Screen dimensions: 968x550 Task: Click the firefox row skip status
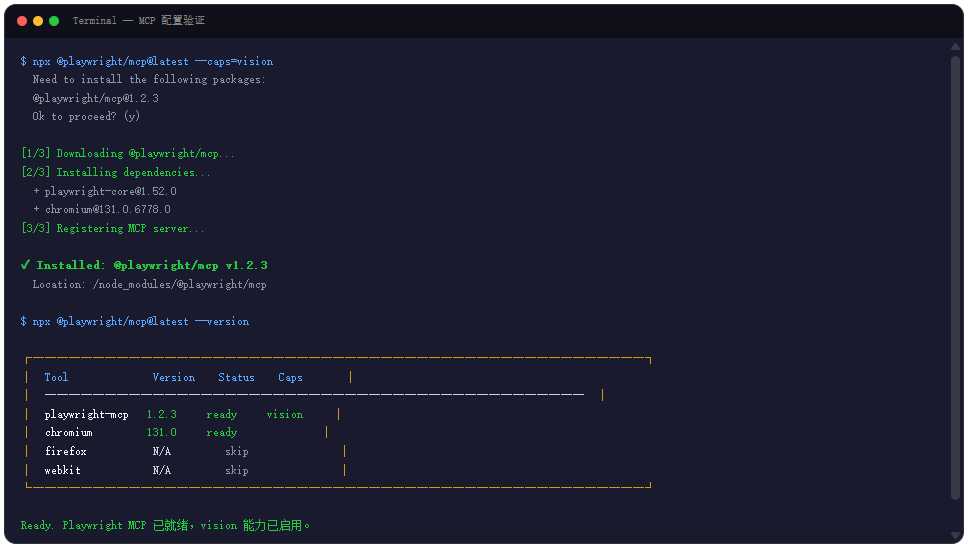236,451
